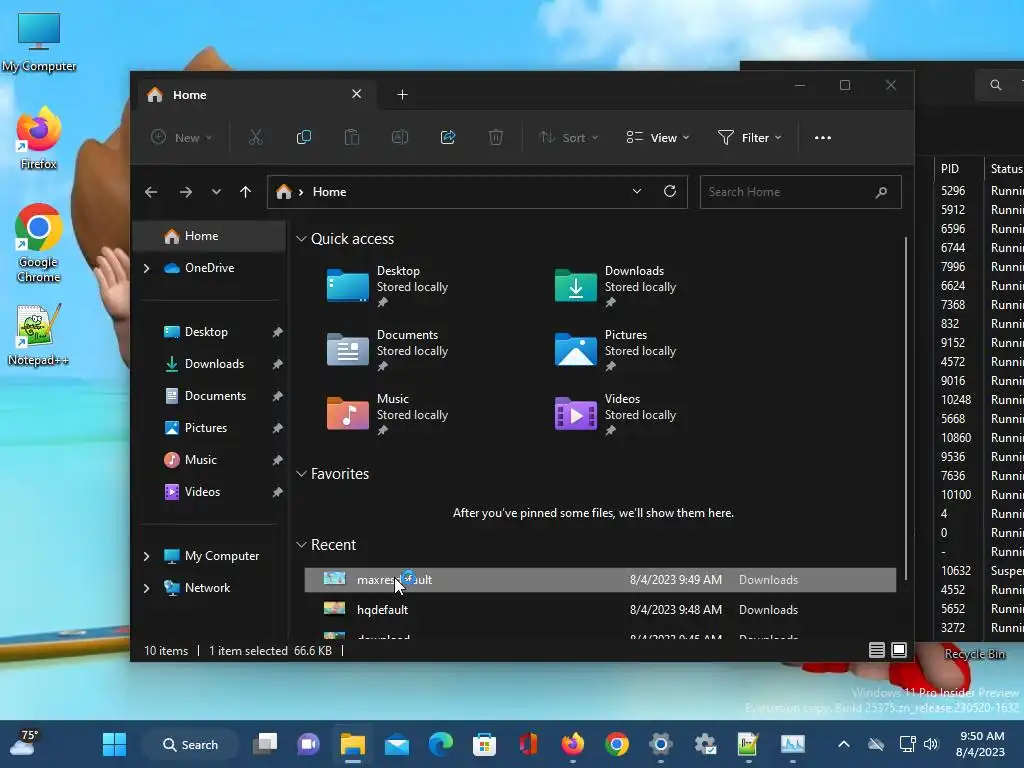Open the Filter dropdown menu
This screenshot has width=1024, height=768.
coord(750,138)
